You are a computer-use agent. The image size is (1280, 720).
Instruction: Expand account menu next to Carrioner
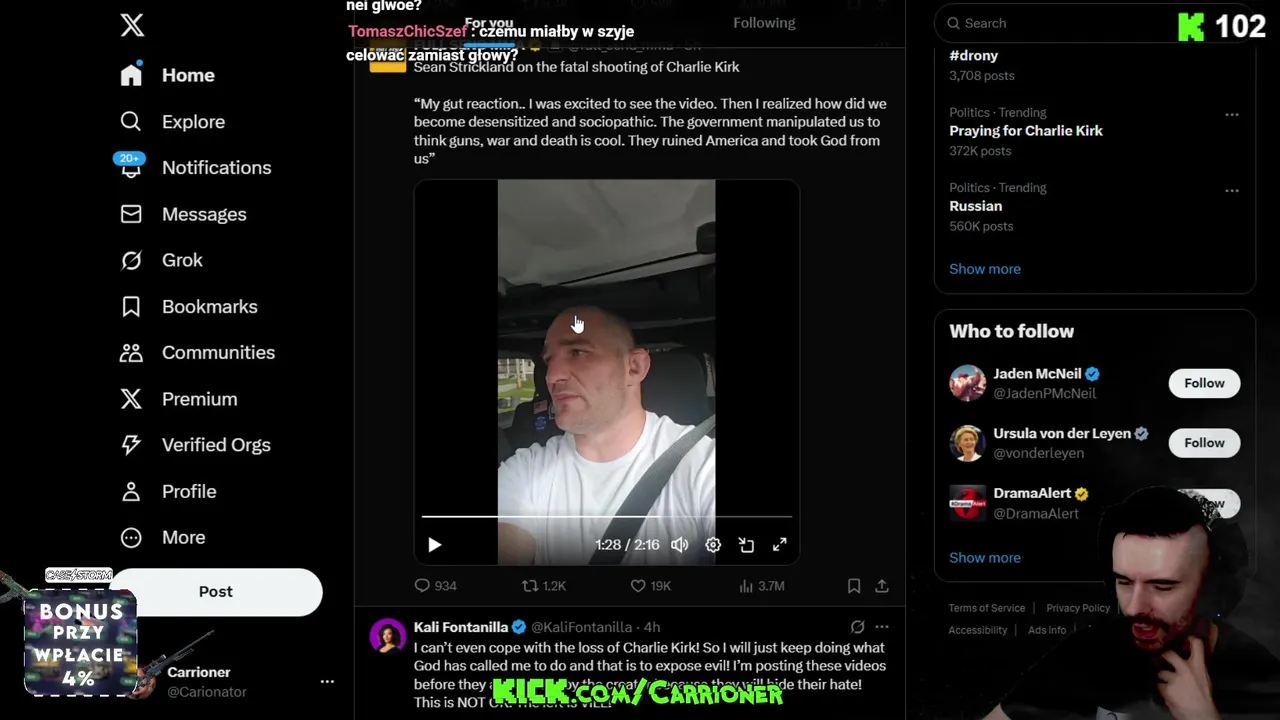(327, 681)
